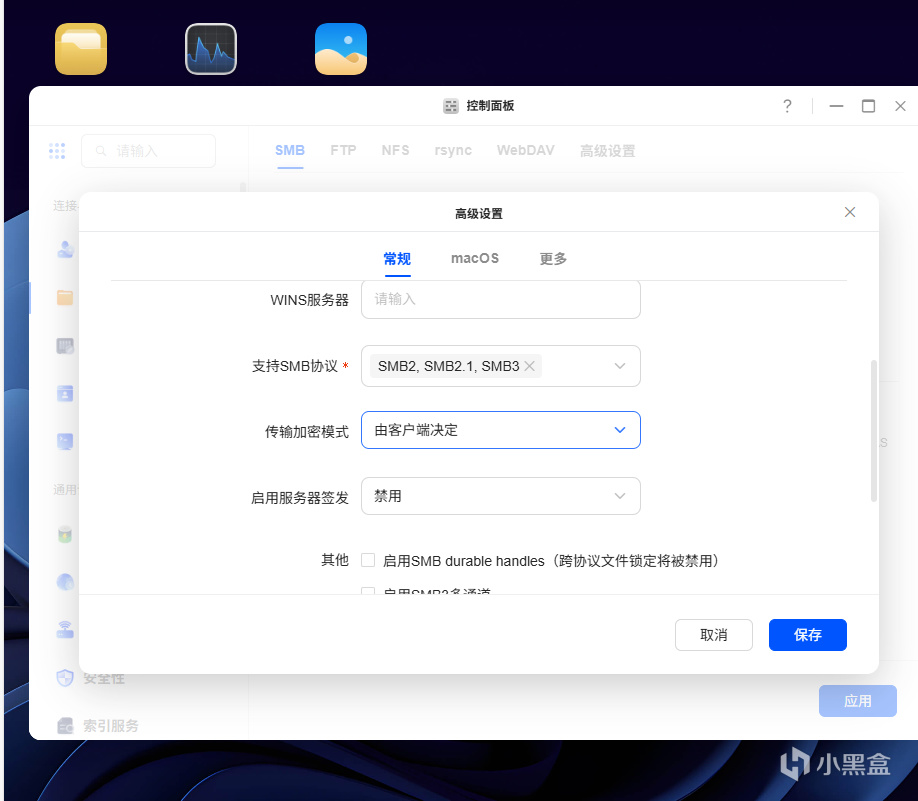Focus the WINS服务器 input field
The height and width of the screenshot is (801, 918).
(x=501, y=299)
